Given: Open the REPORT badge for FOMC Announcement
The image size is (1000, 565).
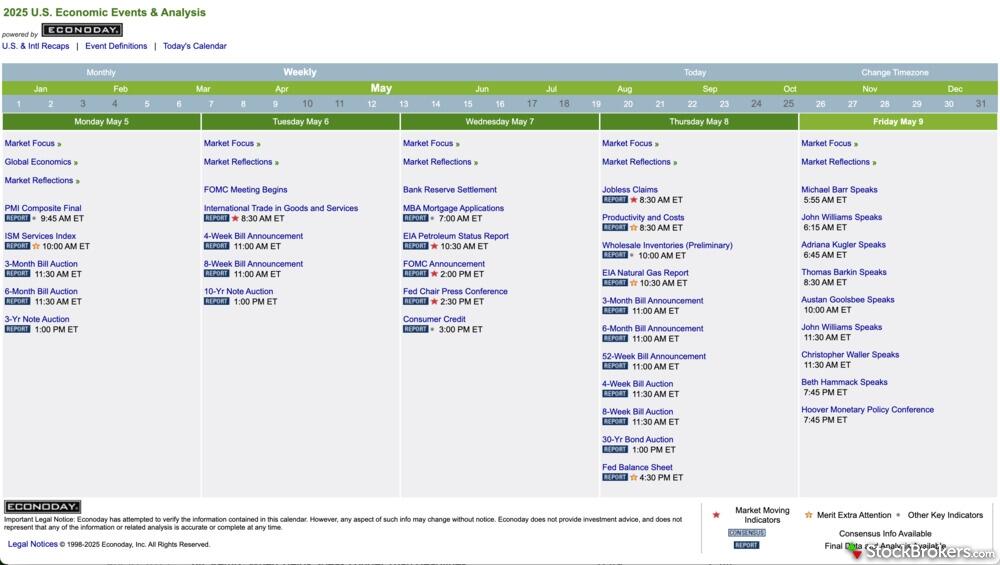Looking at the screenshot, I should [415, 274].
